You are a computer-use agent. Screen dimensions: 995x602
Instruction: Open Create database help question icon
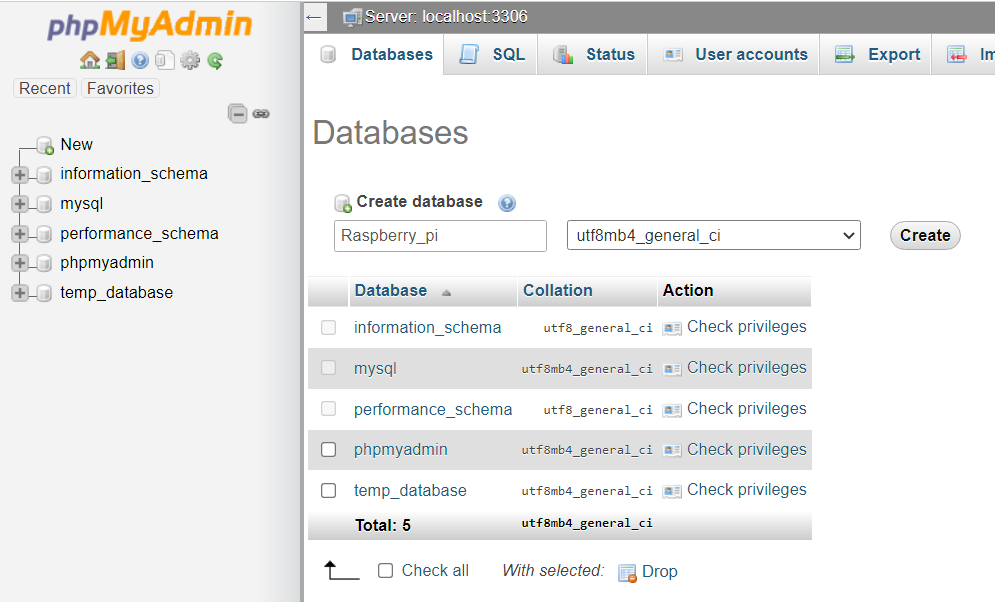coord(507,203)
